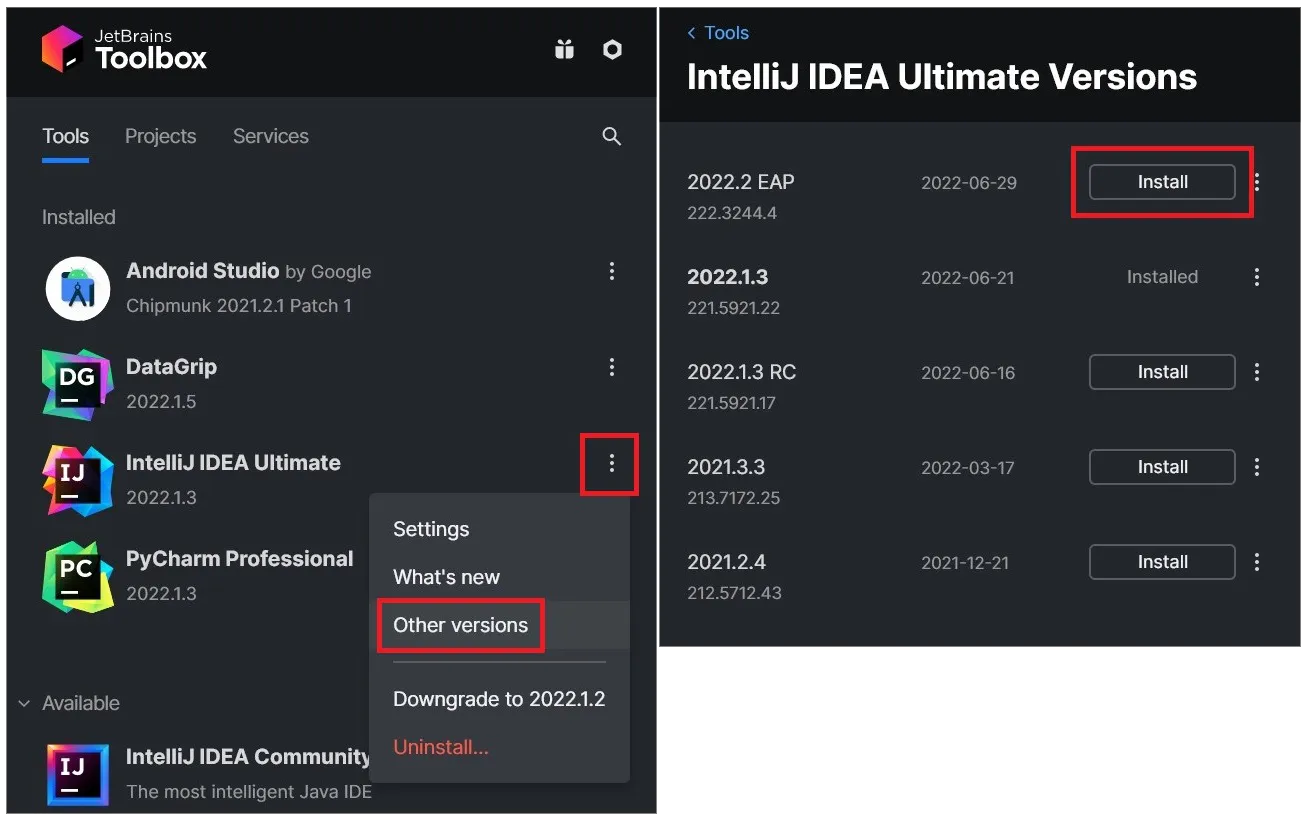Open the three-dot menu for Android Studio
The image size is (1310, 823).
click(612, 271)
